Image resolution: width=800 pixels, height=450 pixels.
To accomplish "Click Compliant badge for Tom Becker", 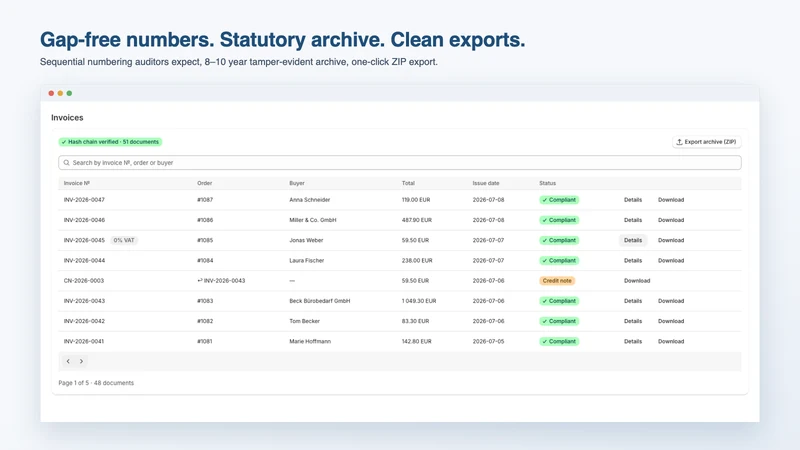I will (x=559, y=321).
